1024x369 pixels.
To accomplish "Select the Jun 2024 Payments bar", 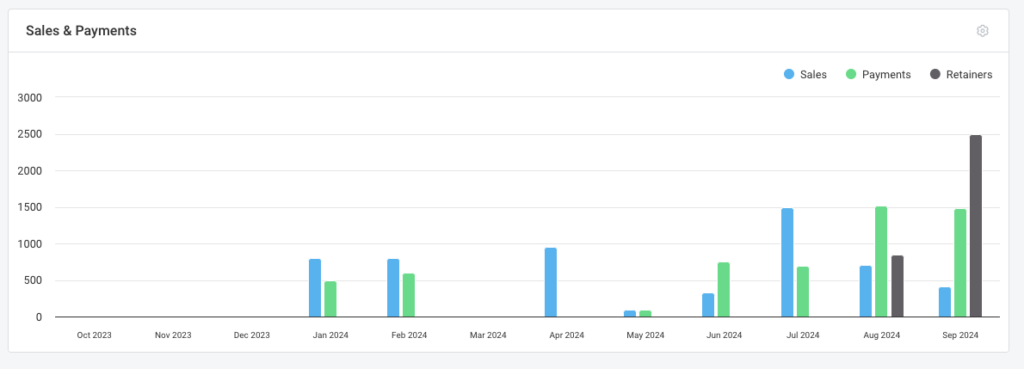I will pos(724,290).
